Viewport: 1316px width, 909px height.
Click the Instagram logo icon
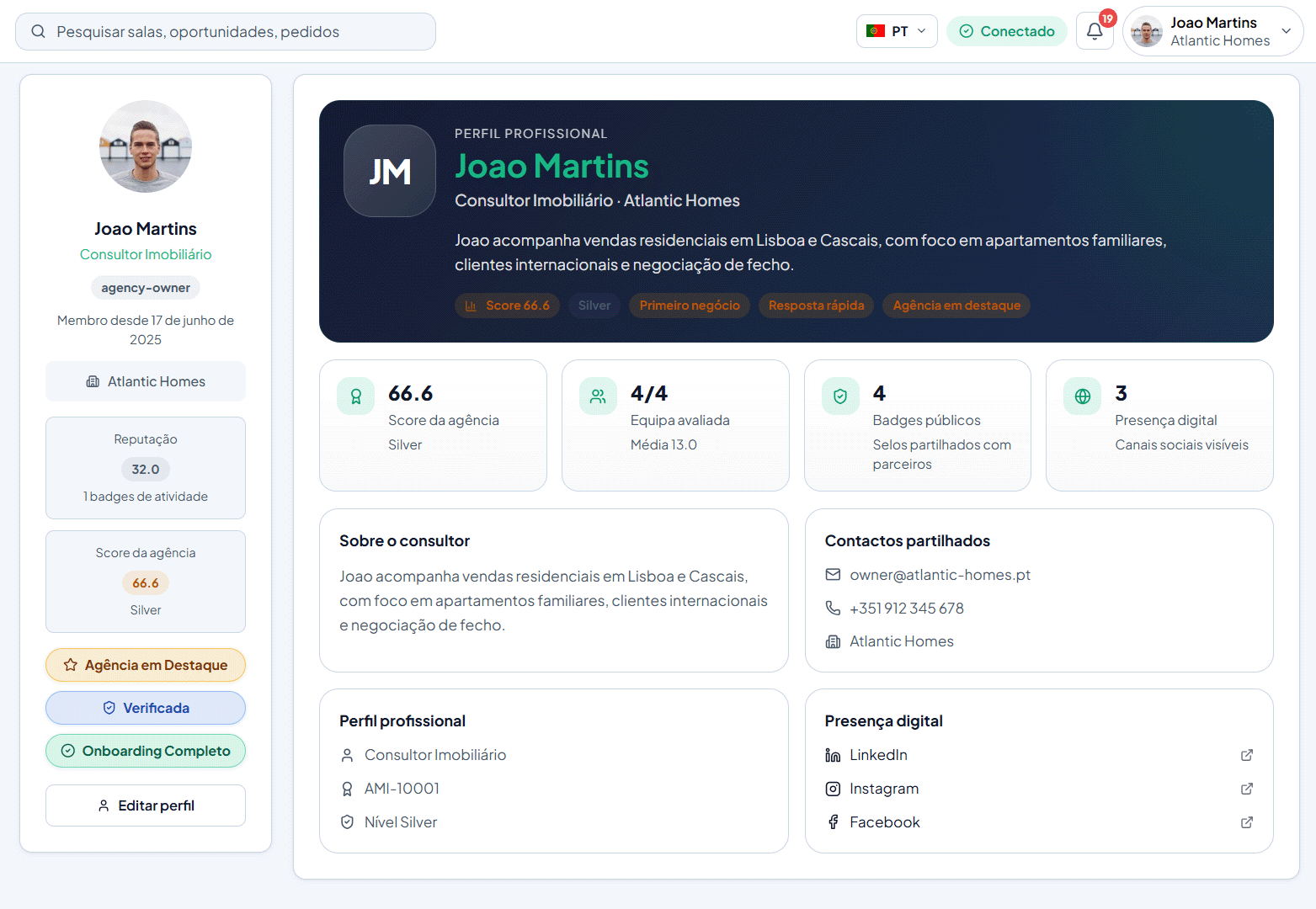[x=833, y=789]
